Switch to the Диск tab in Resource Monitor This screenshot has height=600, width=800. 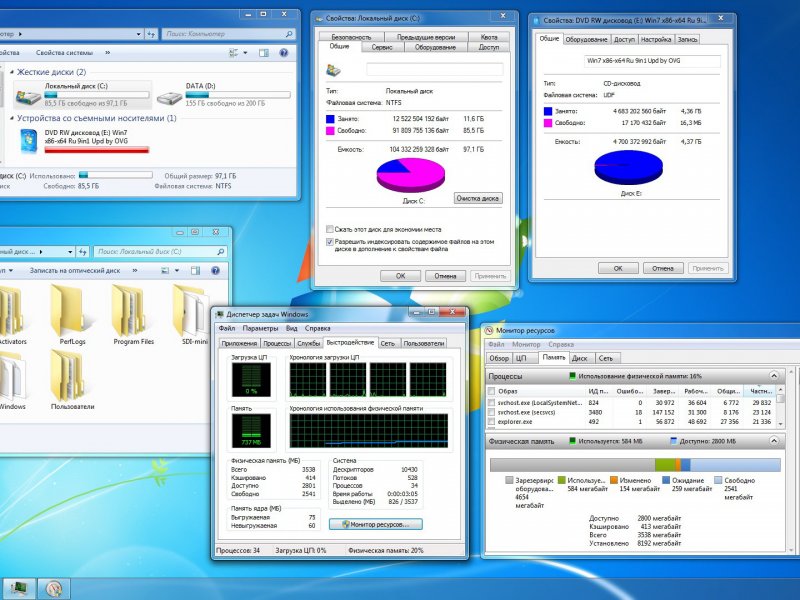[x=580, y=358]
